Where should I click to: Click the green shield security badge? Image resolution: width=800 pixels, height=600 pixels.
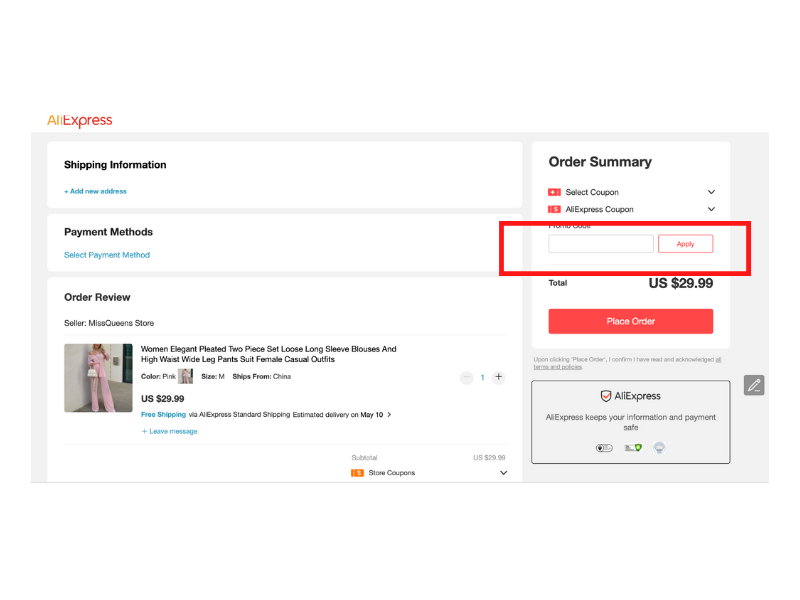tap(633, 448)
